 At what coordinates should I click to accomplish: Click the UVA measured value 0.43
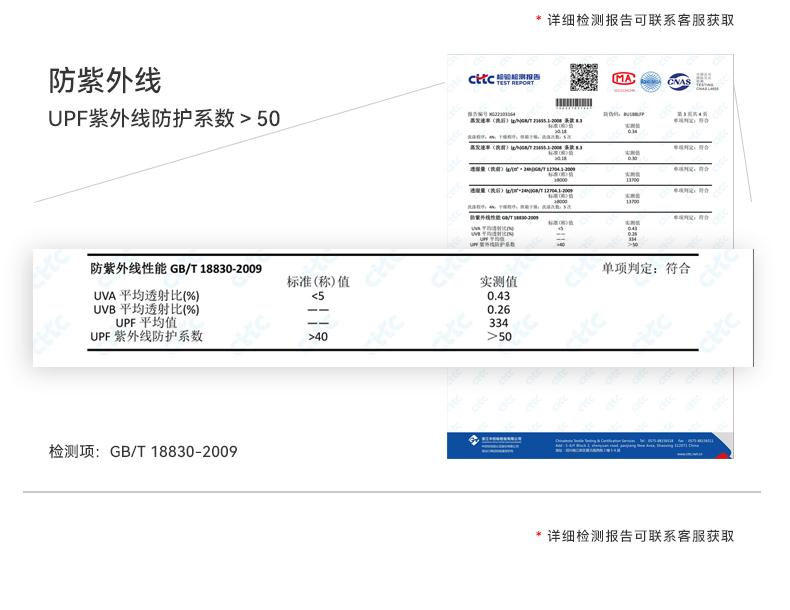click(x=498, y=297)
